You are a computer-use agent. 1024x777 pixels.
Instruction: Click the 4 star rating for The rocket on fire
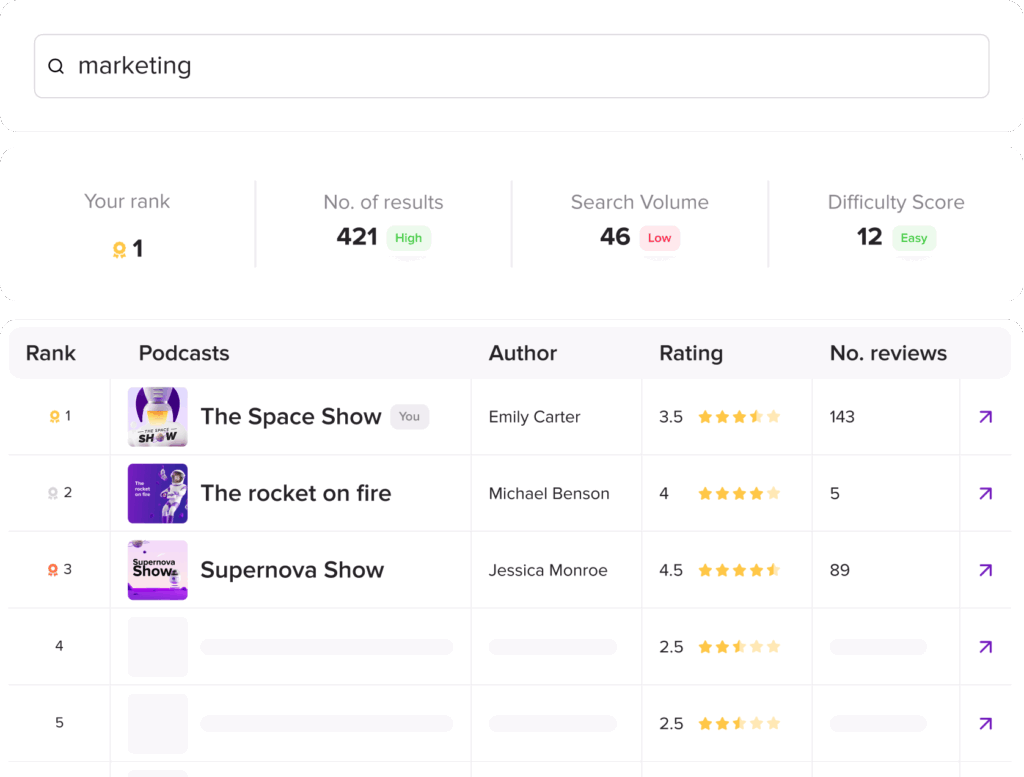[739, 493]
